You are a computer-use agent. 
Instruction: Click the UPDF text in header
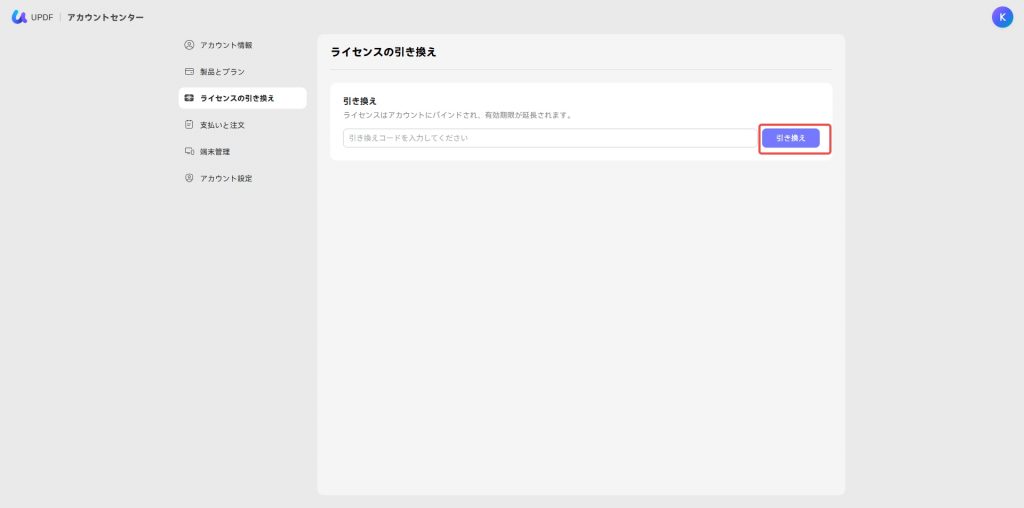[42, 18]
